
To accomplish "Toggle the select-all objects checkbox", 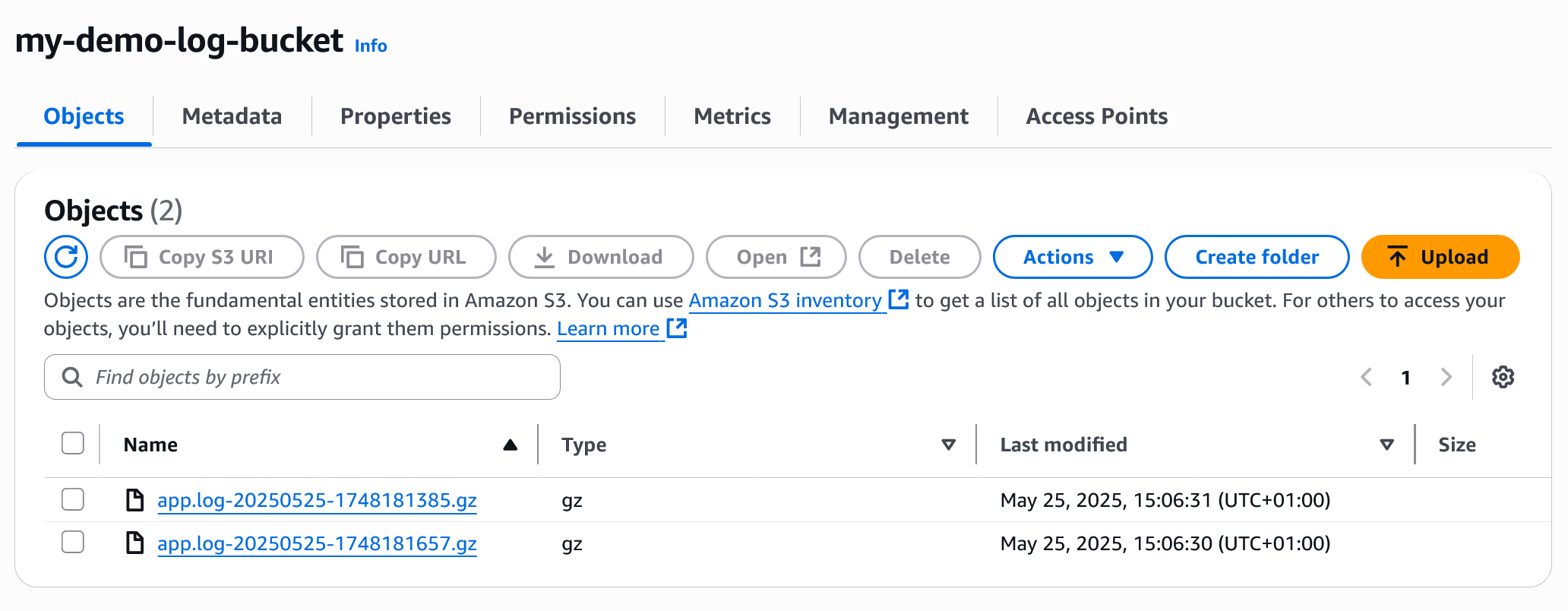I will point(73,443).
